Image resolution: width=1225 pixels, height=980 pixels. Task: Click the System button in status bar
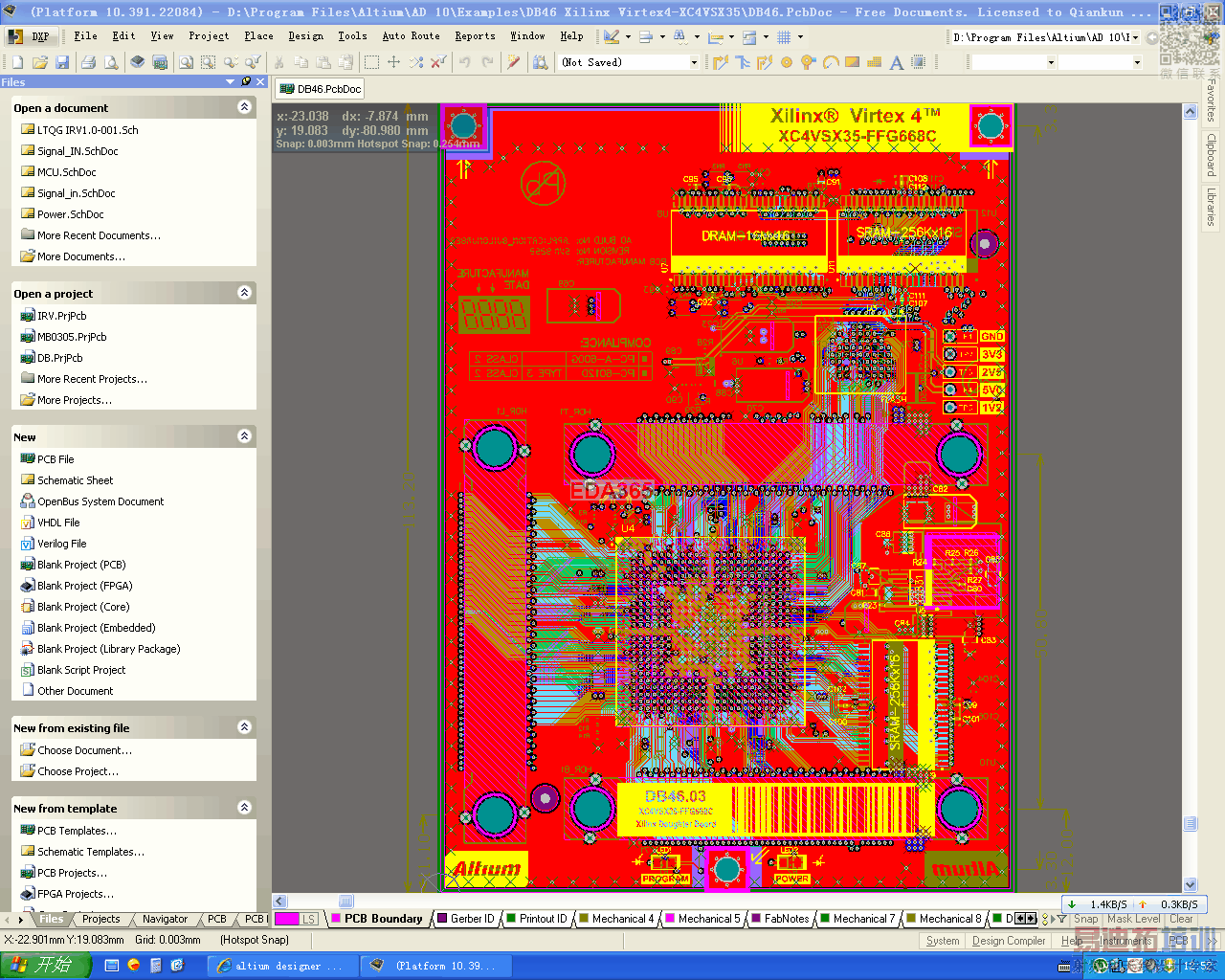[x=943, y=941]
